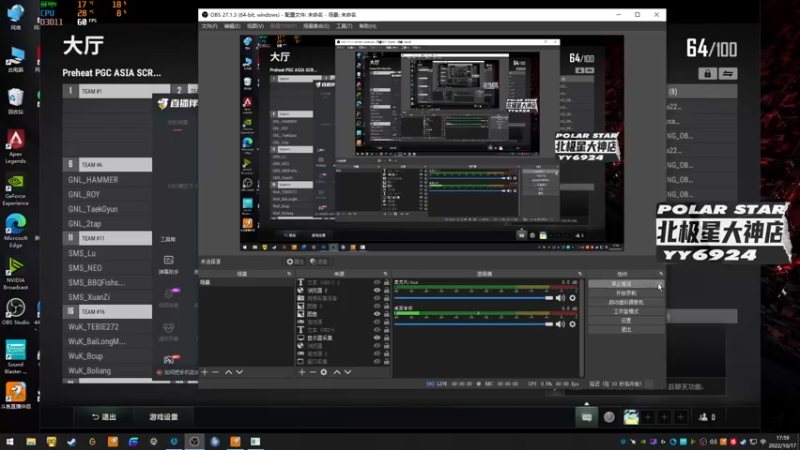This screenshot has height=450, width=800.
Task: Click the lobby 游戏设置 button
Action: pyautogui.click(x=164, y=417)
